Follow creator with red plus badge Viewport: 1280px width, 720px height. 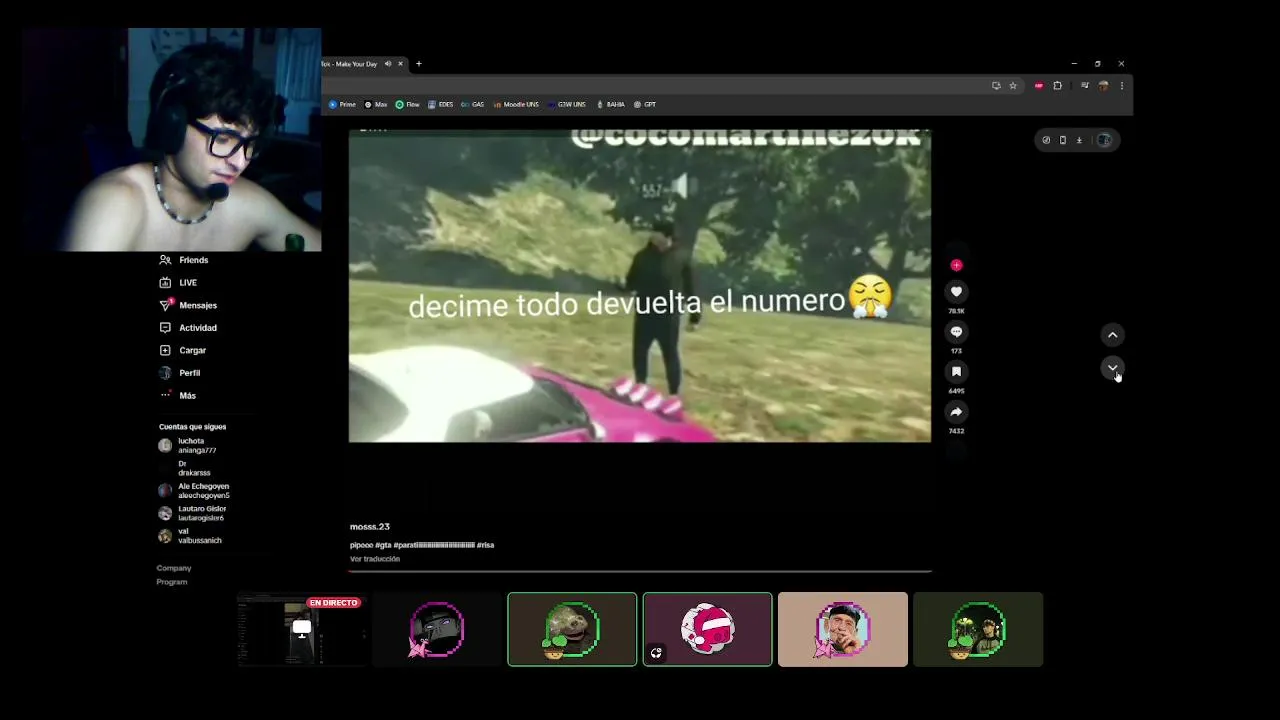956,265
